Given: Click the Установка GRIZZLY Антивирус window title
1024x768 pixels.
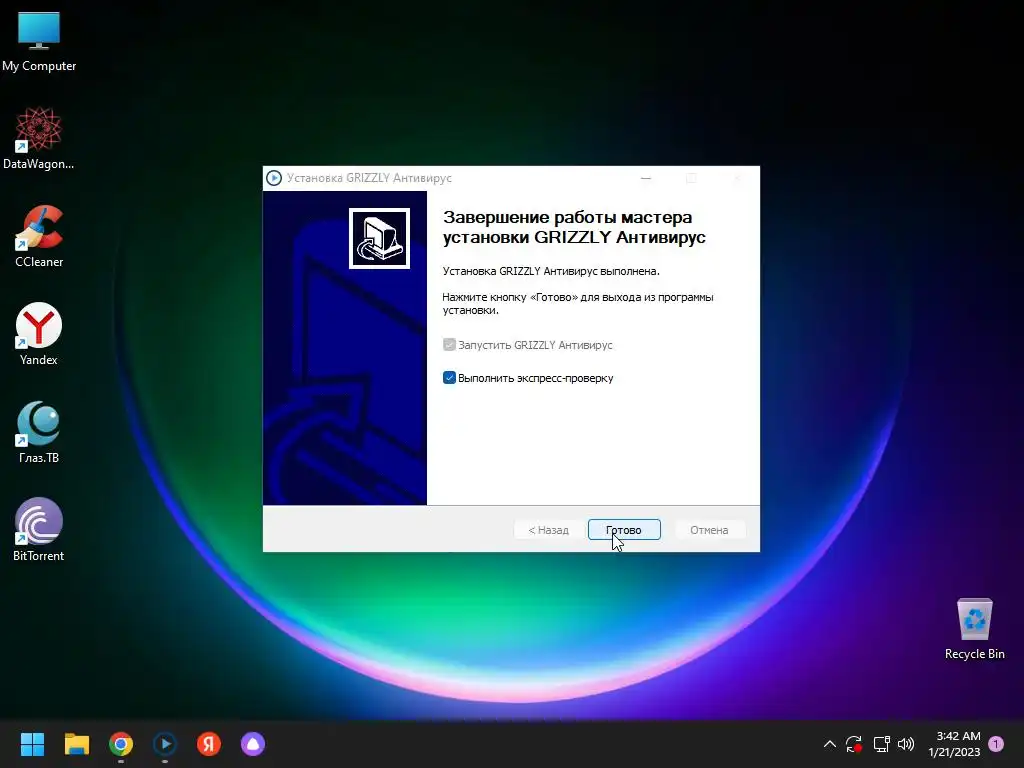Looking at the screenshot, I should (x=369, y=178).
